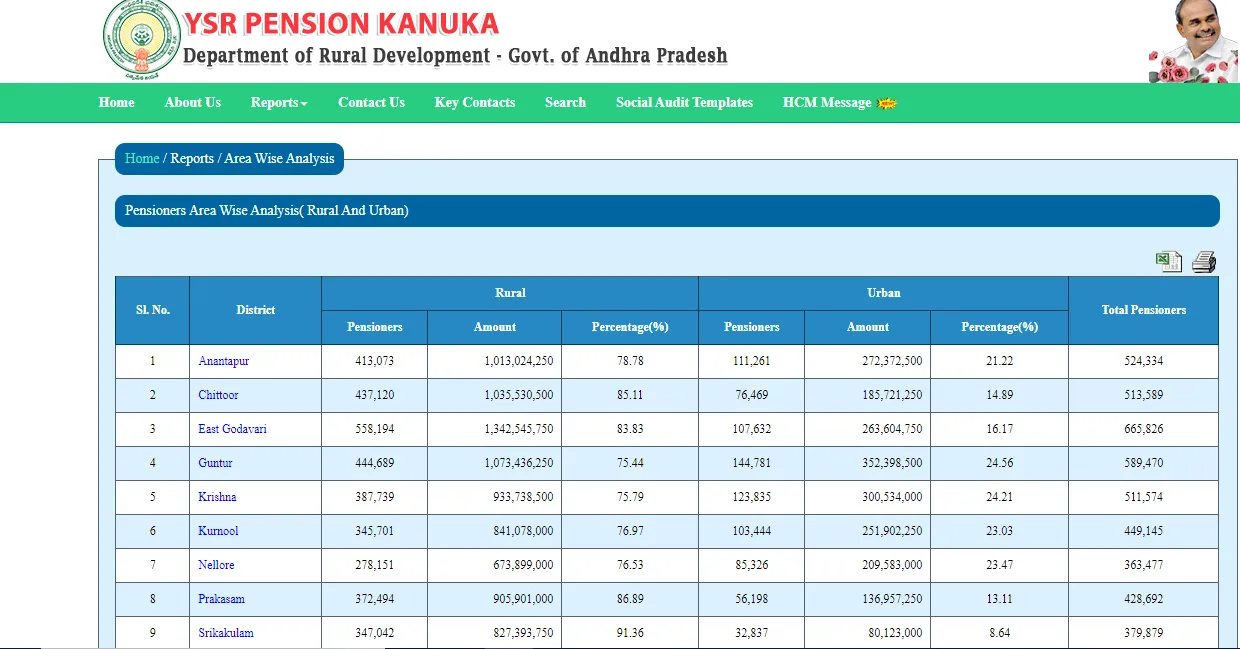Click the Total Pensioners column header
The width and height of the screenshot is (1240, 649).
point(1144,310)
